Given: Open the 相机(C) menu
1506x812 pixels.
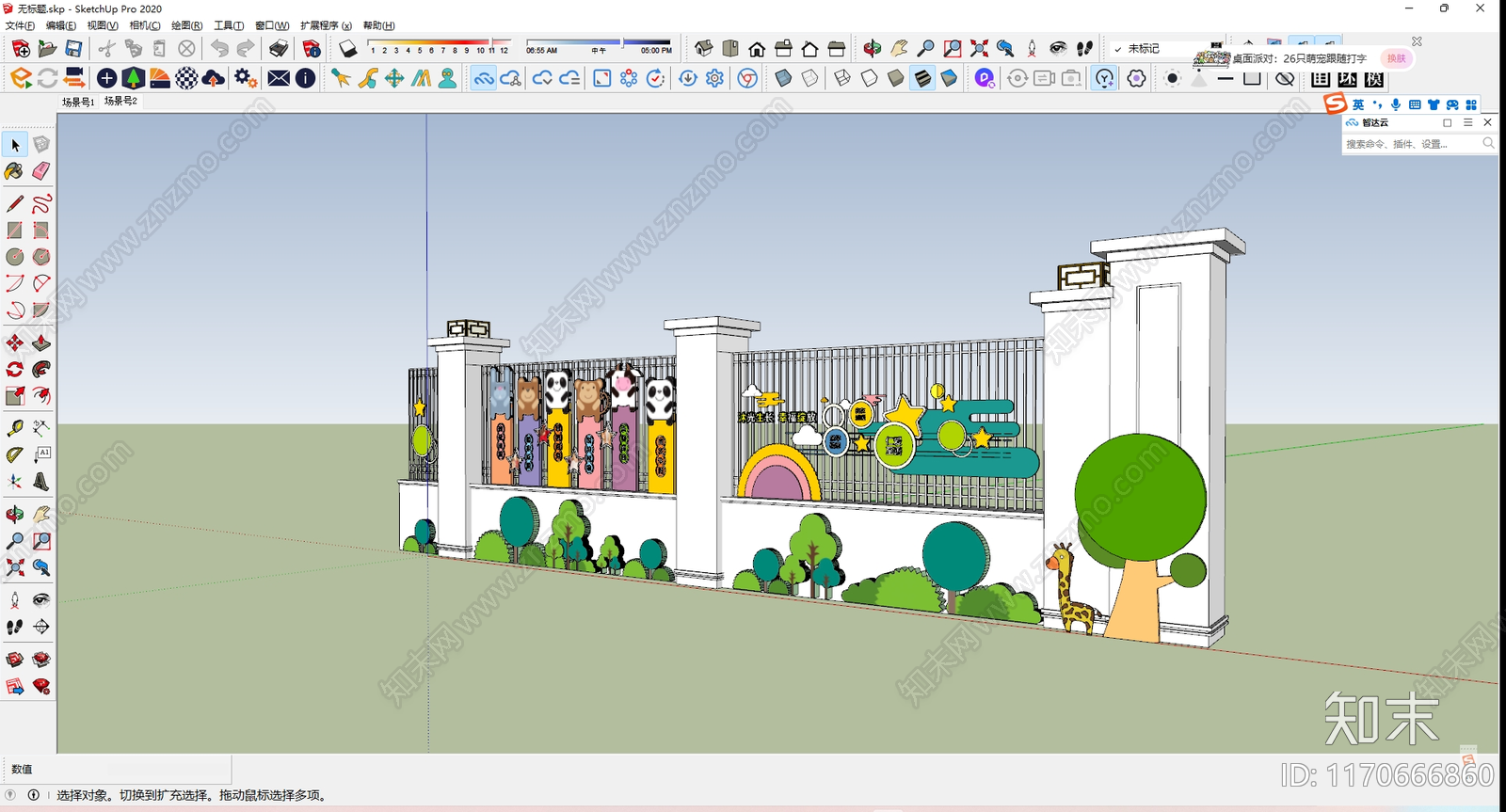Looking at the screenshot, I should (x=145, y=25).
